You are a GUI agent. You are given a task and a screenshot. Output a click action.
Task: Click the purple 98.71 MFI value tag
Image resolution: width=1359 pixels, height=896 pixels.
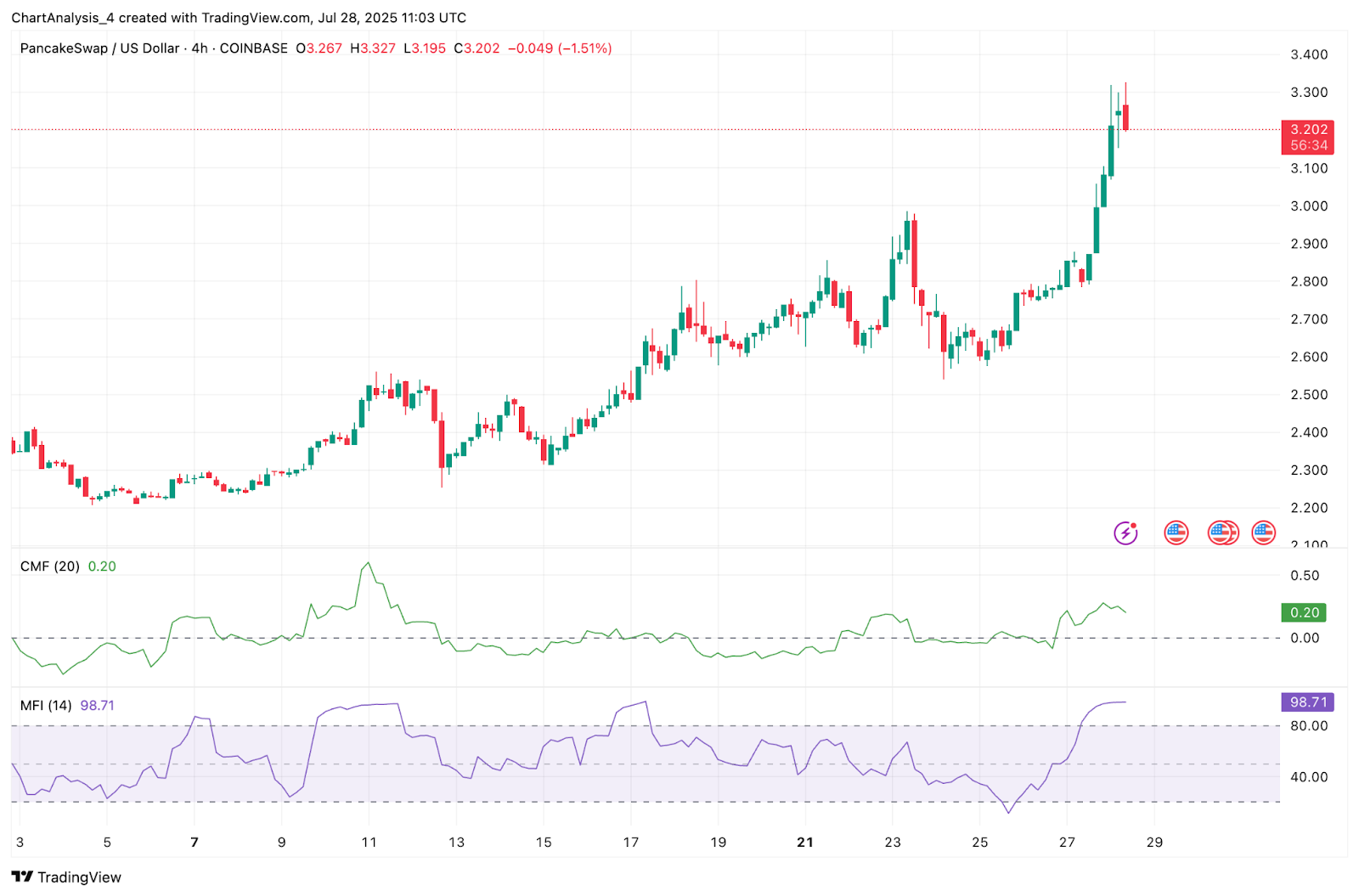pyautogui.click(x=1308, y=702)
